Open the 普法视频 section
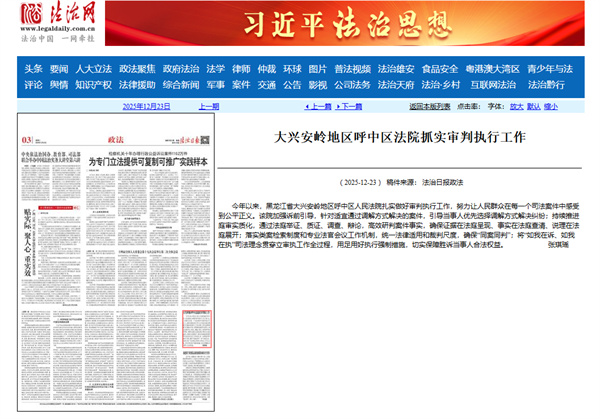 point(353,69)
